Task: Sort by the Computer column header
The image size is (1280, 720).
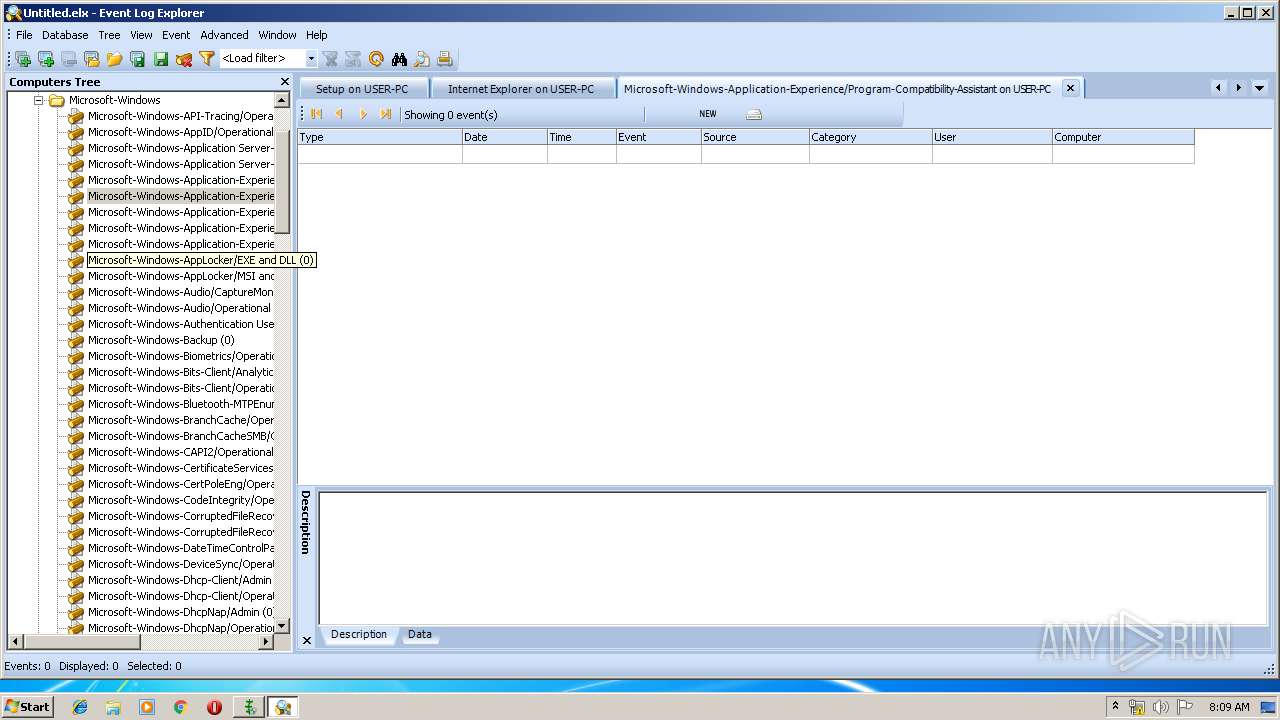Action: (1123, 137)
